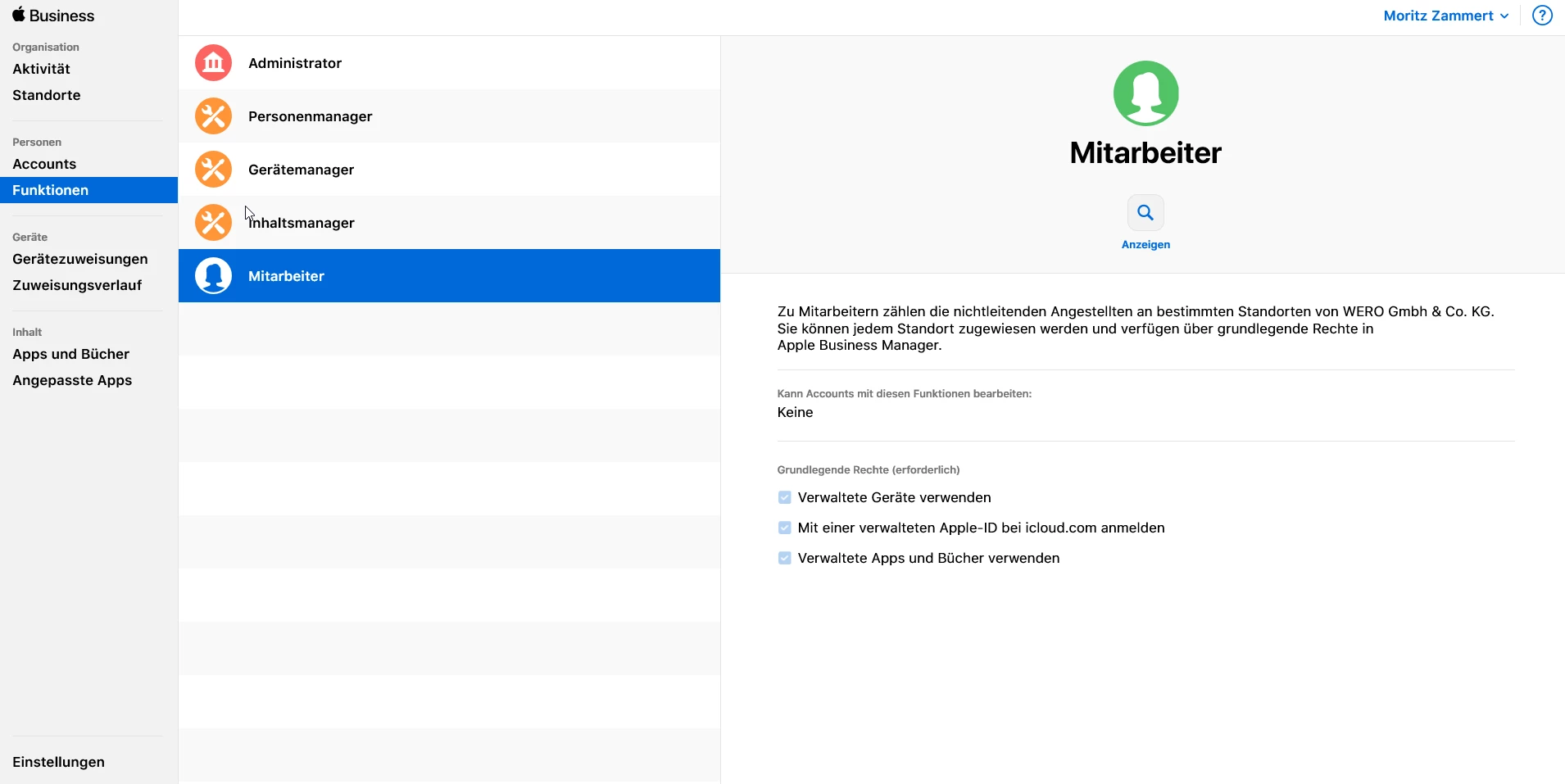Click the Anzeigen link label
The width and height of the screenshot is (1565, 784).
pos(1145,245)
